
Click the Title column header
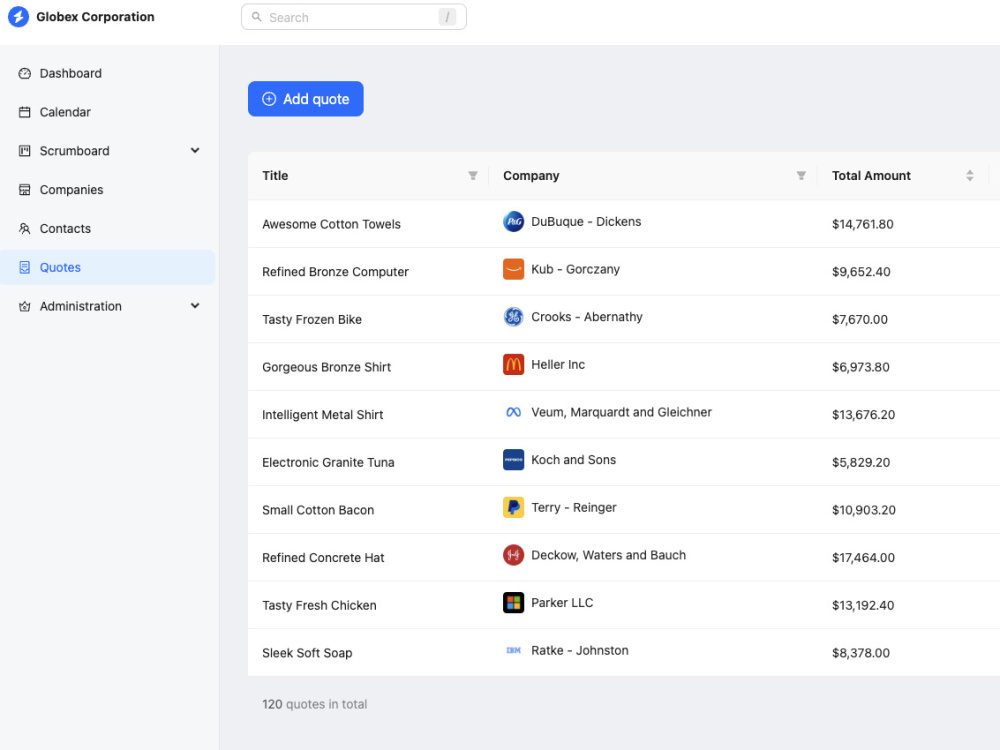(x=368, y=176)
